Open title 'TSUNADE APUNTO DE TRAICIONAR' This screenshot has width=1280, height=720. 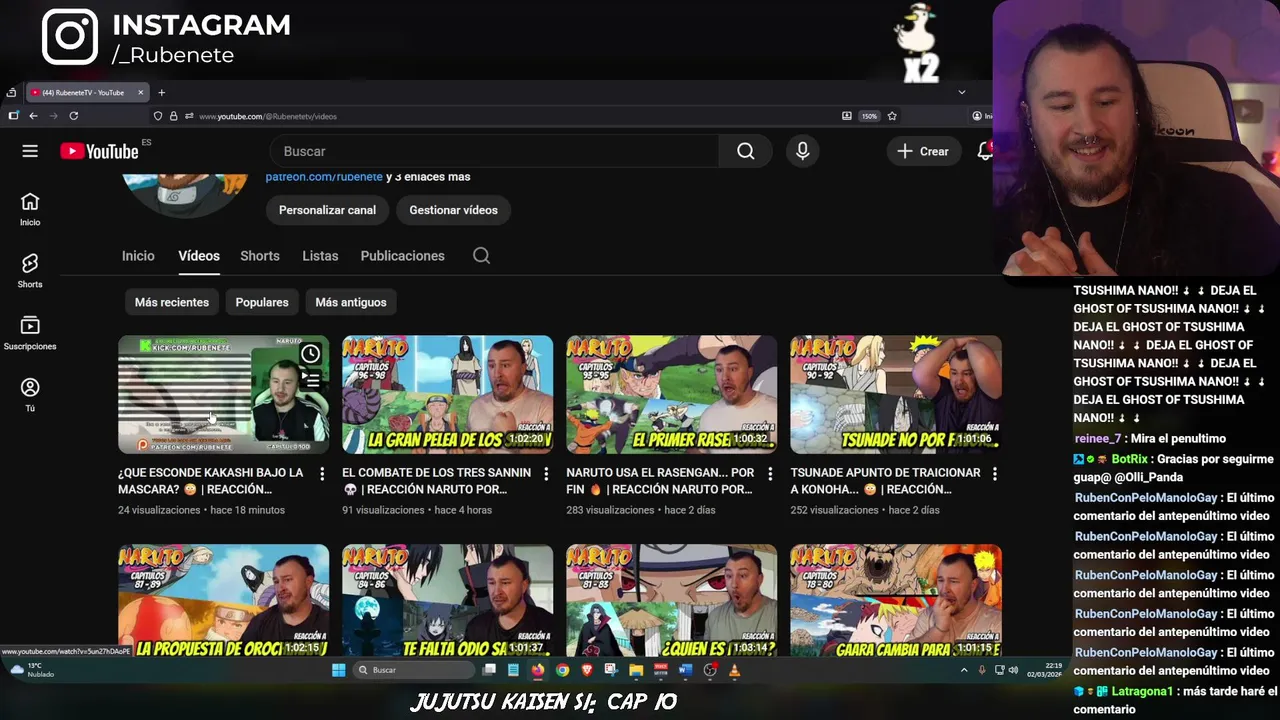pos(886,481)
